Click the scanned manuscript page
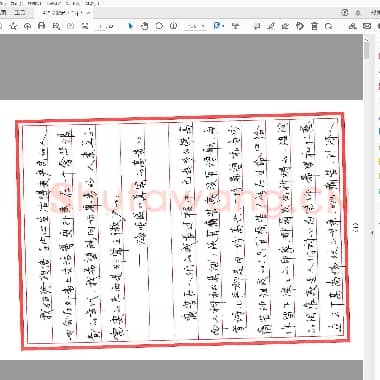The width and height of the screenshot is (380, 380). pos(181,229)
